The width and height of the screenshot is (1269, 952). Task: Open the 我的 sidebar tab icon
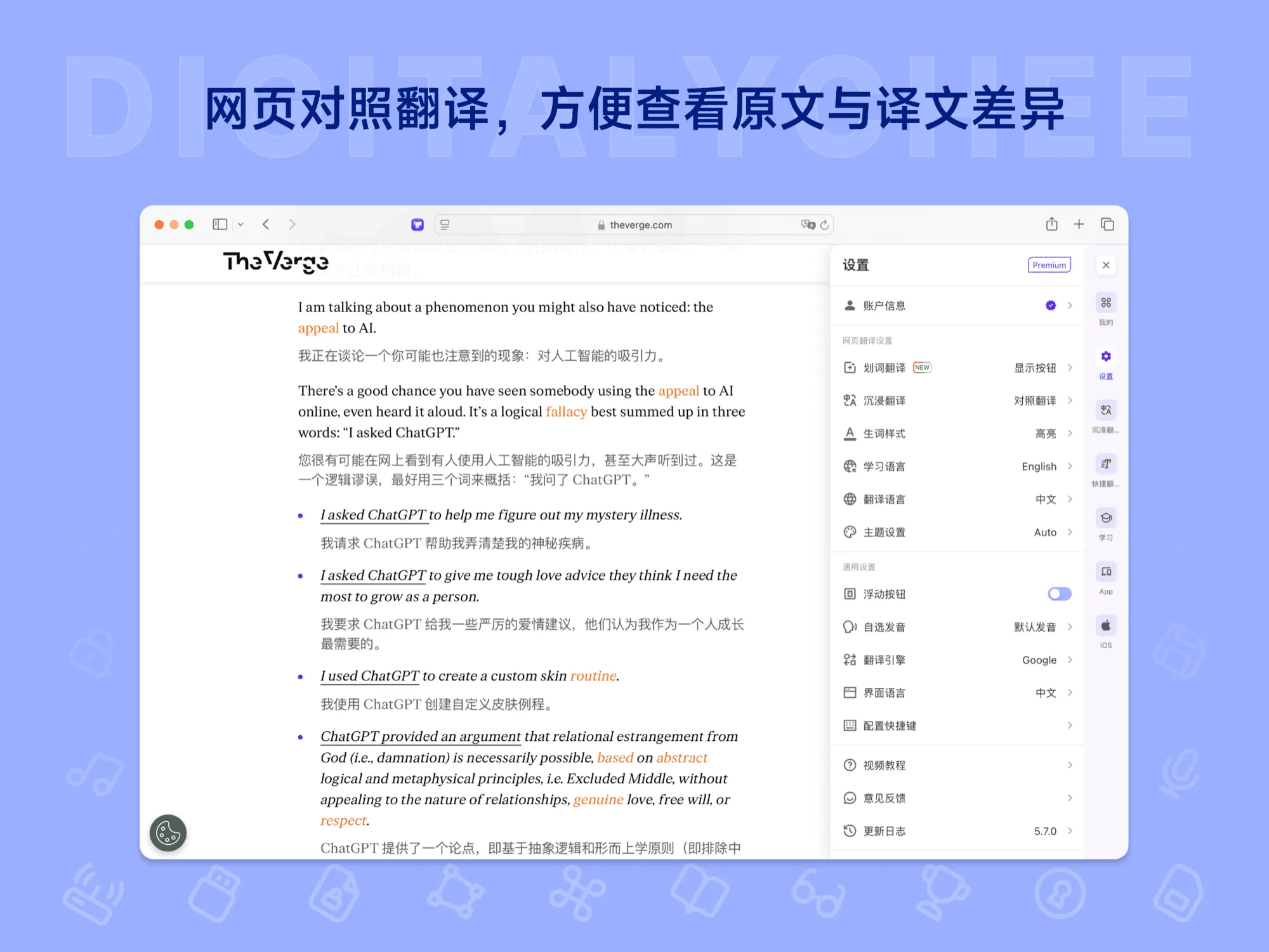pyautogui.click(x=1106, y=303)
